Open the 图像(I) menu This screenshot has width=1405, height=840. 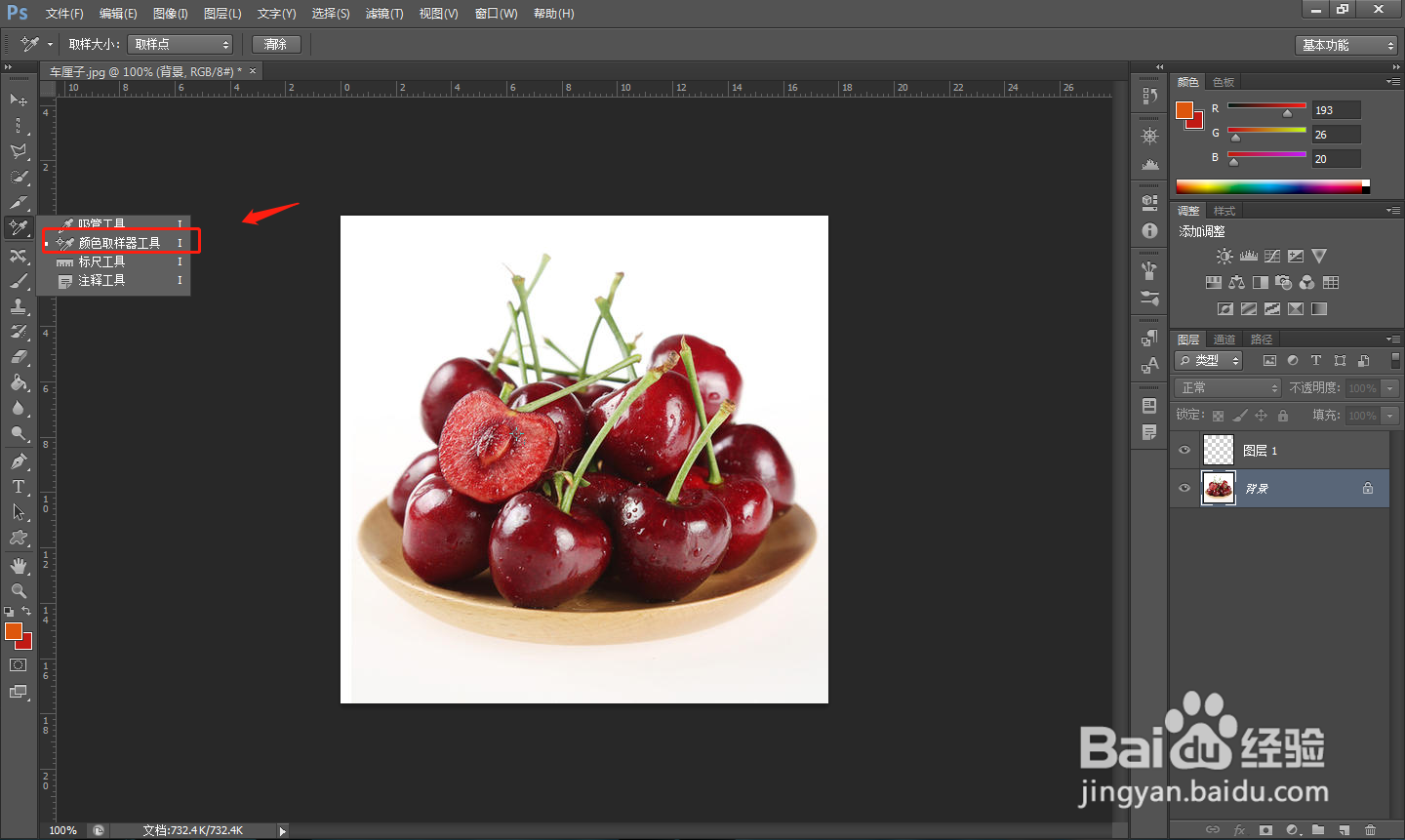point(171,14)
